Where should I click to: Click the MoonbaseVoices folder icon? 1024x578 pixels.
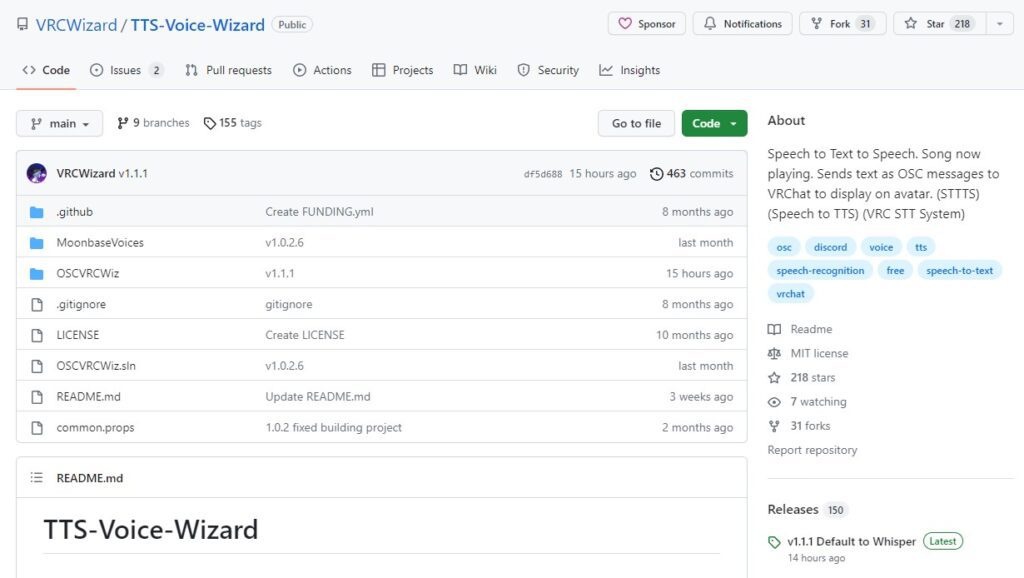pos(37,243)
